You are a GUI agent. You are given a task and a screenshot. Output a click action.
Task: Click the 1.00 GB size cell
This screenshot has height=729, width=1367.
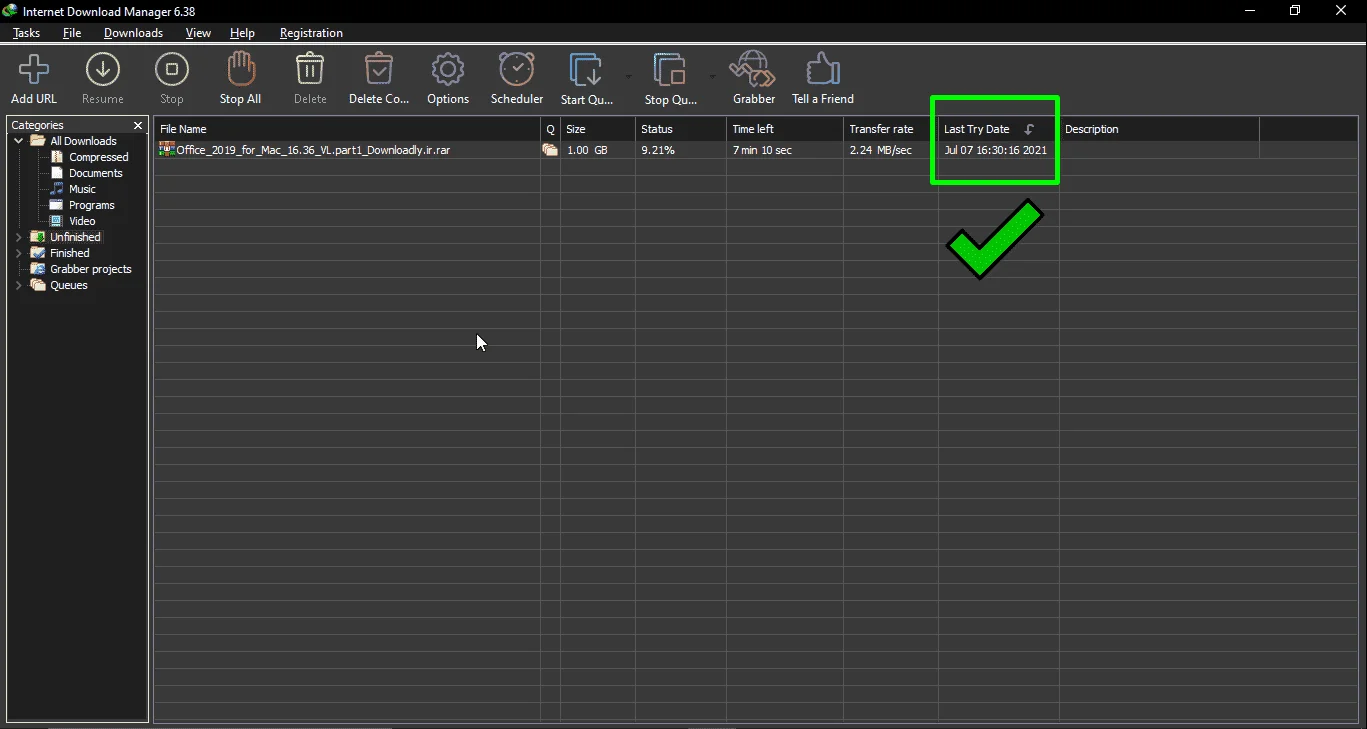[x=587, y=150]
